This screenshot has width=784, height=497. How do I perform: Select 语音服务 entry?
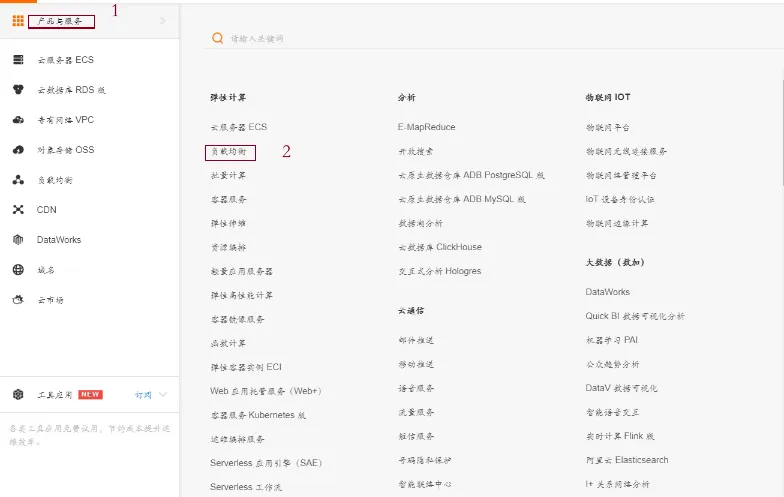pyautogui.click(x=416, y=388)
